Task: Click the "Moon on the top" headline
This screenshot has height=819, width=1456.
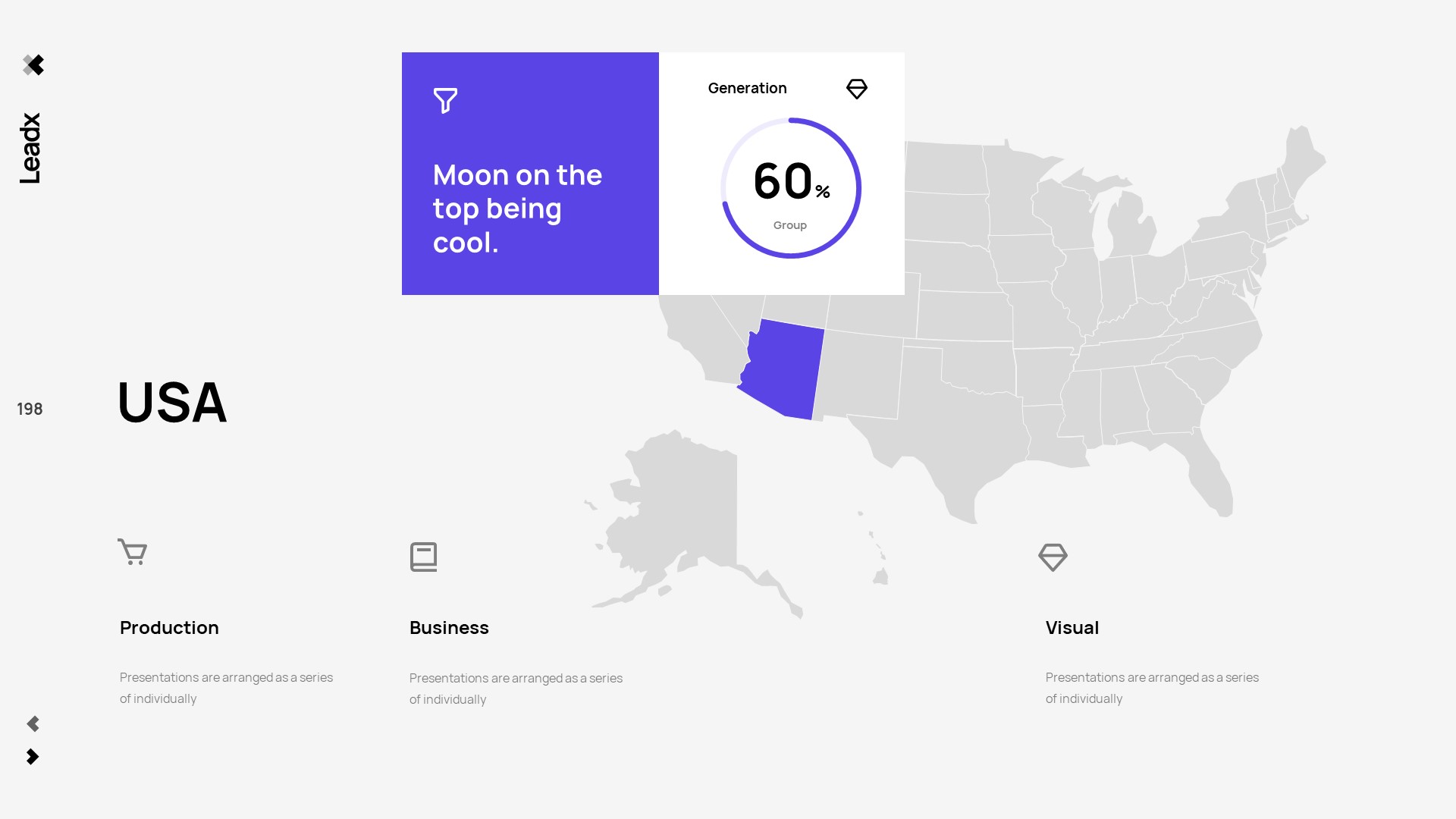Action: (x=517, y=209)
